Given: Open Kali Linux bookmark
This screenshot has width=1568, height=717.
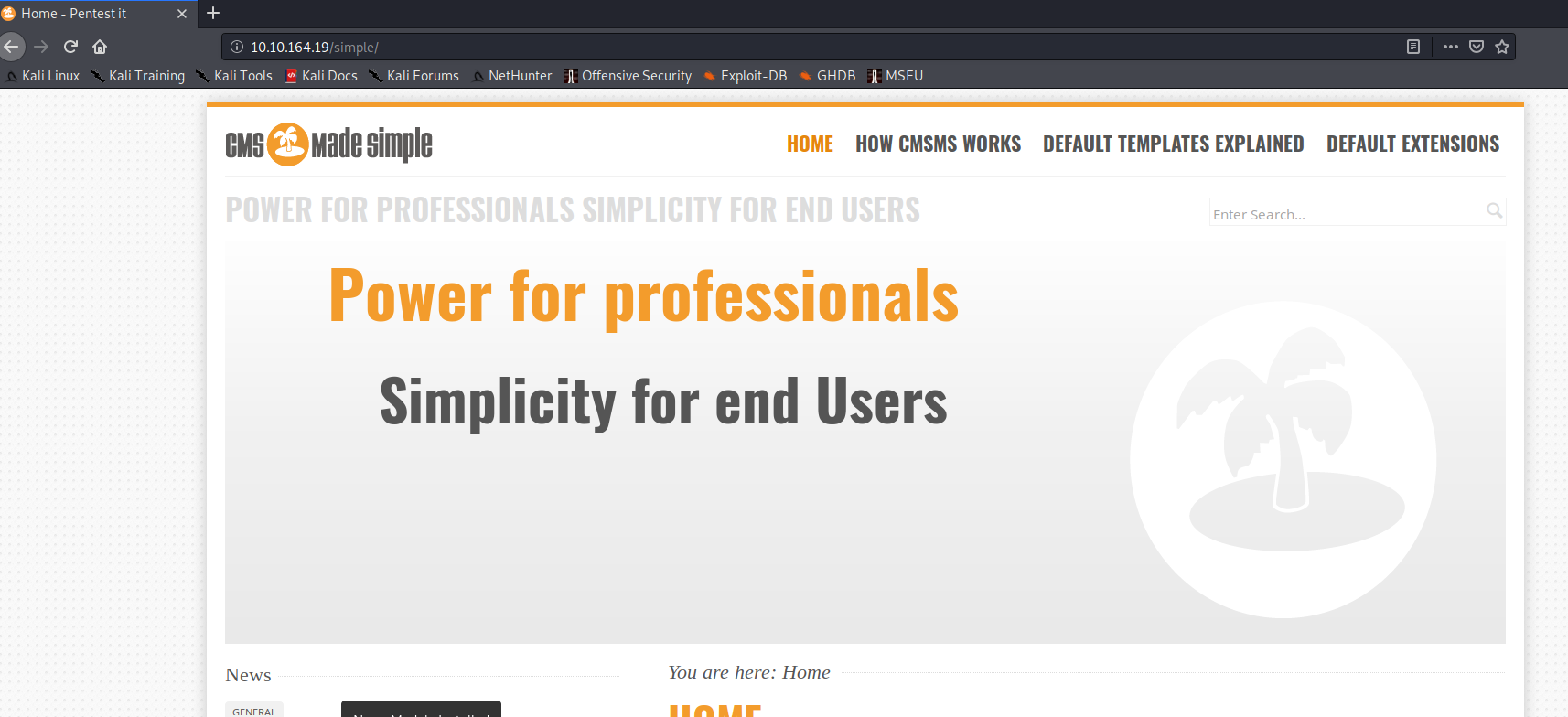Looking at the screenshot, I should [x=43, y=76].
